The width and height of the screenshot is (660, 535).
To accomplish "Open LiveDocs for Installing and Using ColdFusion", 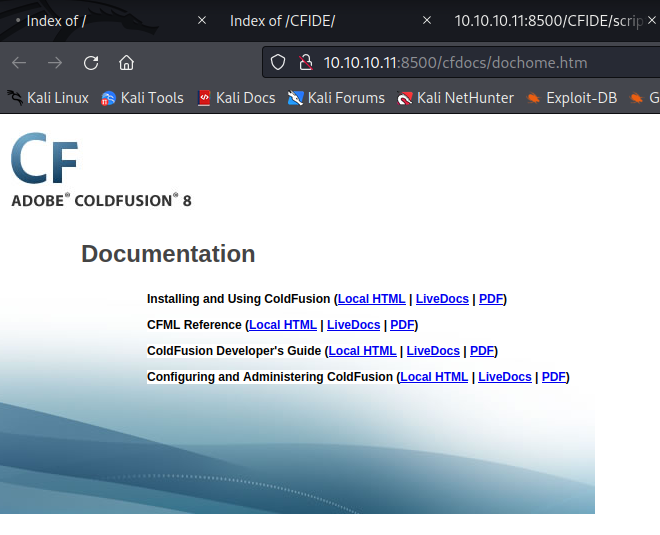I will click(x=442, y=299).
